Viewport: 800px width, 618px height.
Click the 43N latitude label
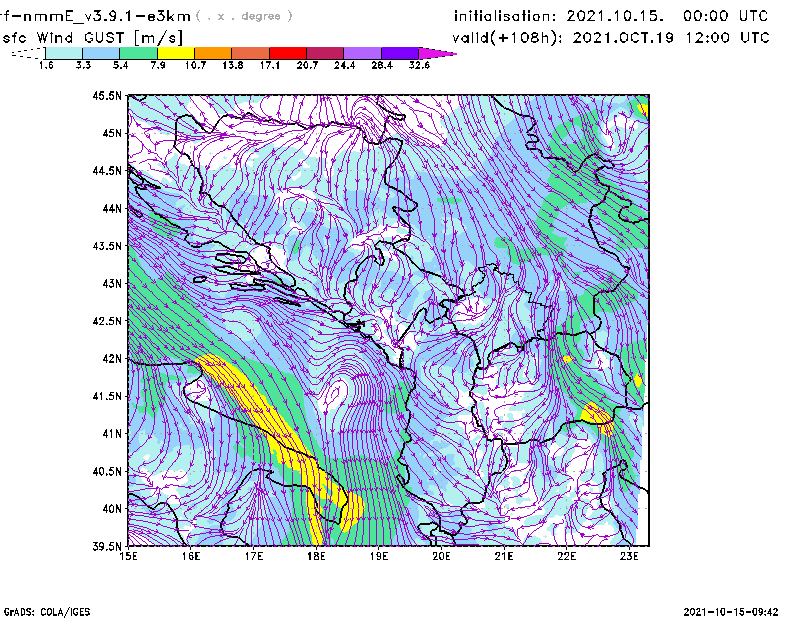tap(112, 283)
